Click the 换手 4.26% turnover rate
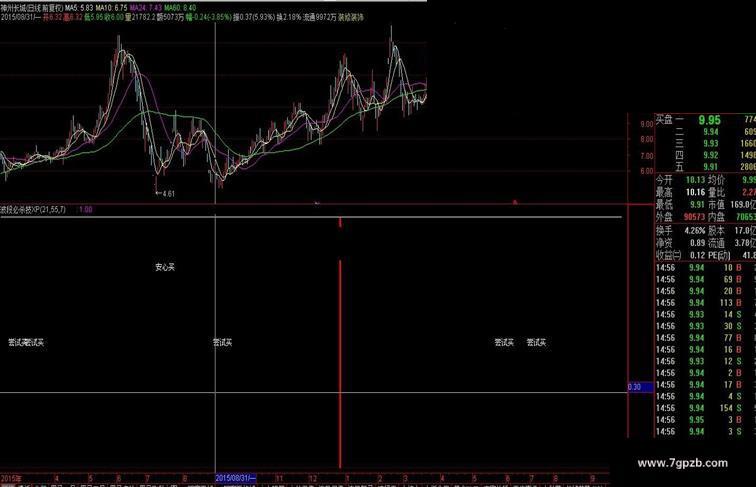Image resolution: width=756 pixels, height=487 pixels. pyautogui.click(x=680, y=230)
